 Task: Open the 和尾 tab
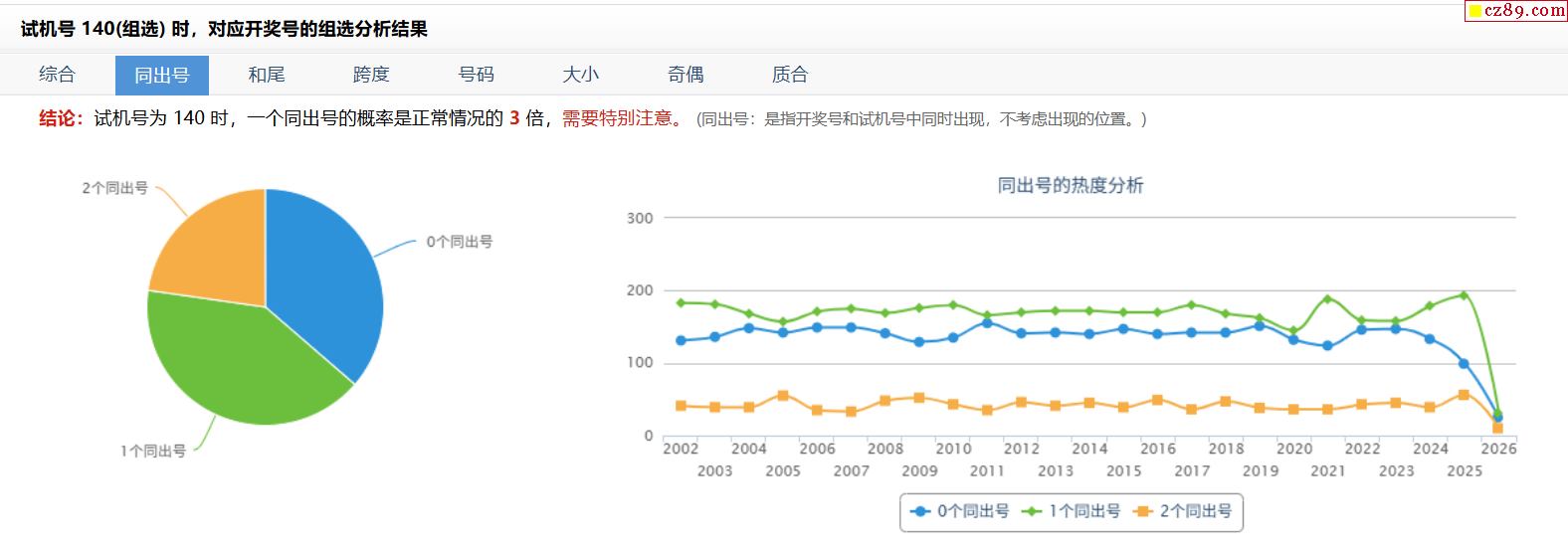coord(267,75)
